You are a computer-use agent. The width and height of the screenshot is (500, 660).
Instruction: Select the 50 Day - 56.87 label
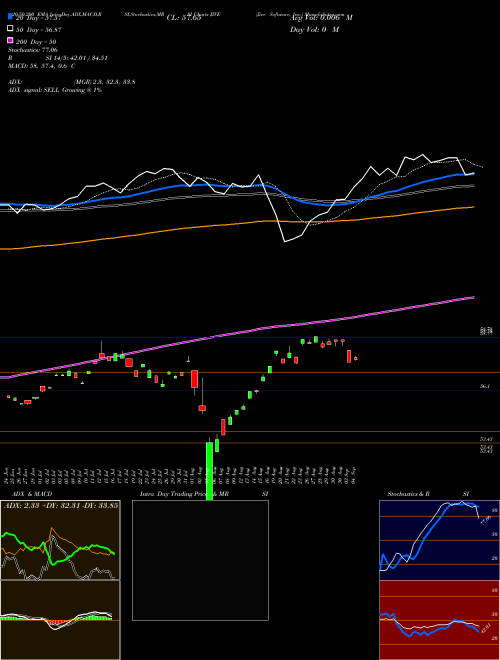(38, 29)
